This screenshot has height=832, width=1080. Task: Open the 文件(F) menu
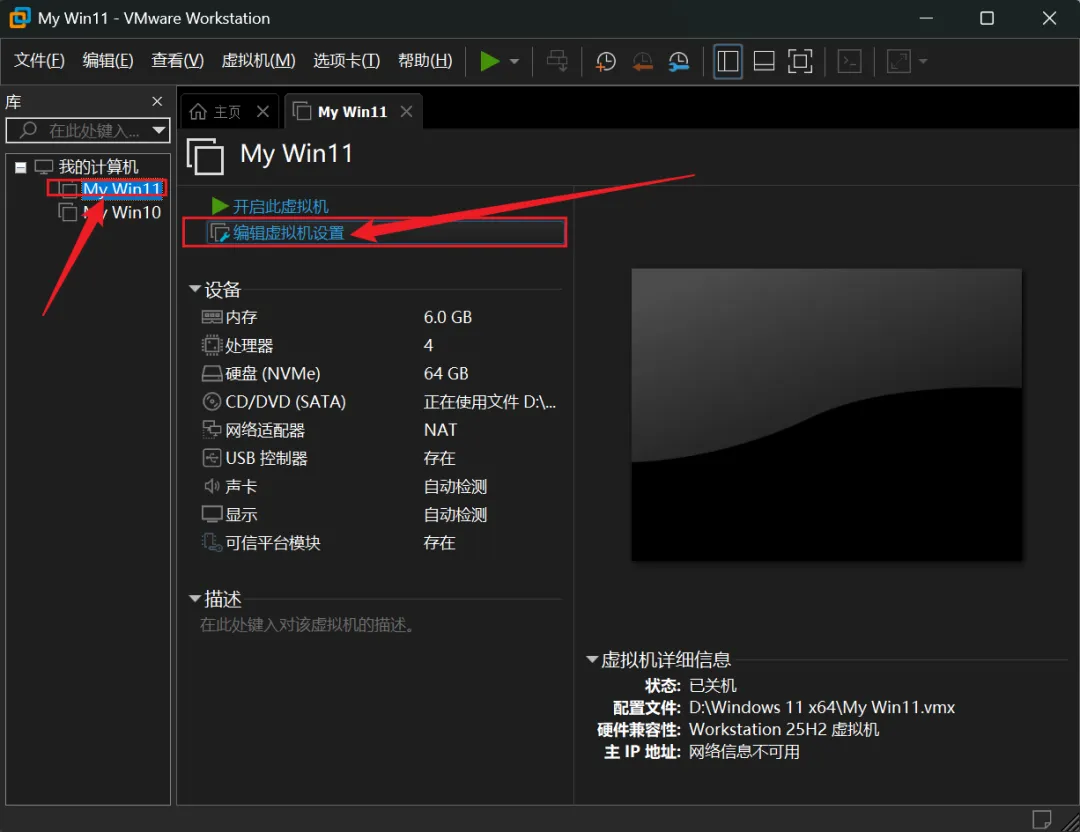pyautogui.click(x=39, y=61)
